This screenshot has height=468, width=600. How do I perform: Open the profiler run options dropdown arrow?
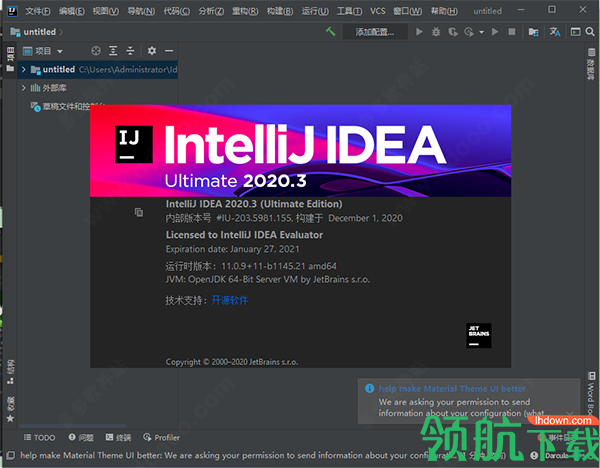coord(481,32)
